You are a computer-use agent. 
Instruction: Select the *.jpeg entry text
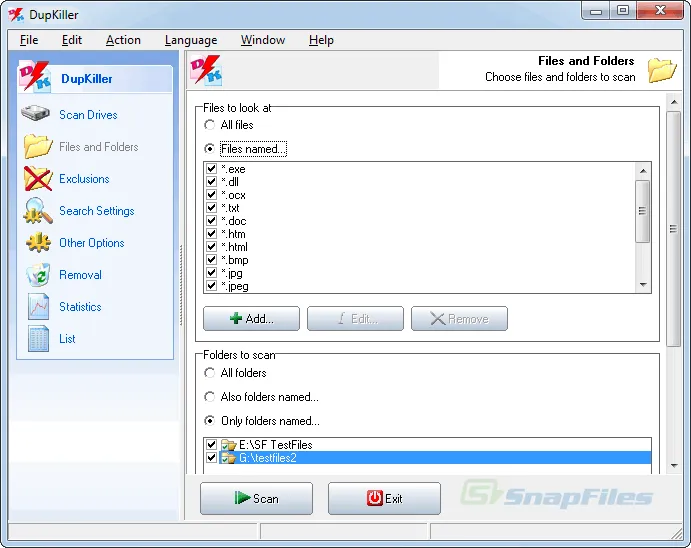click(235, 286)
